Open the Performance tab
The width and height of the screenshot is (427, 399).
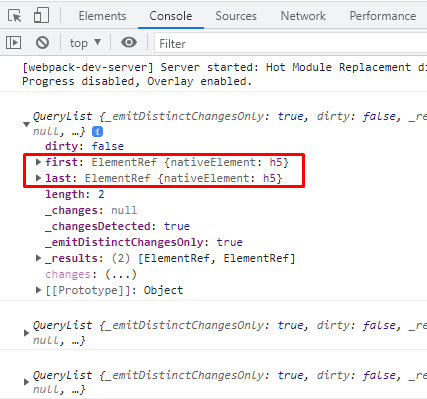(x=383, y=16)
